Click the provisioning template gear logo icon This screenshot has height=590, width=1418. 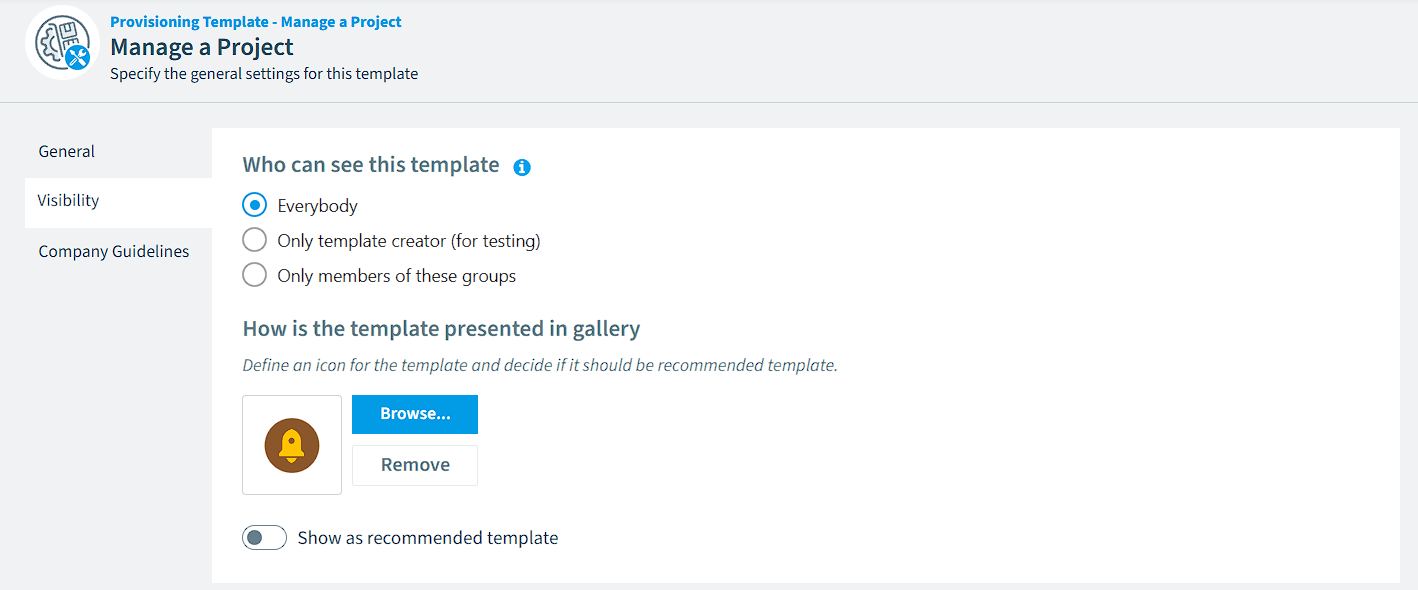point(62,43)
